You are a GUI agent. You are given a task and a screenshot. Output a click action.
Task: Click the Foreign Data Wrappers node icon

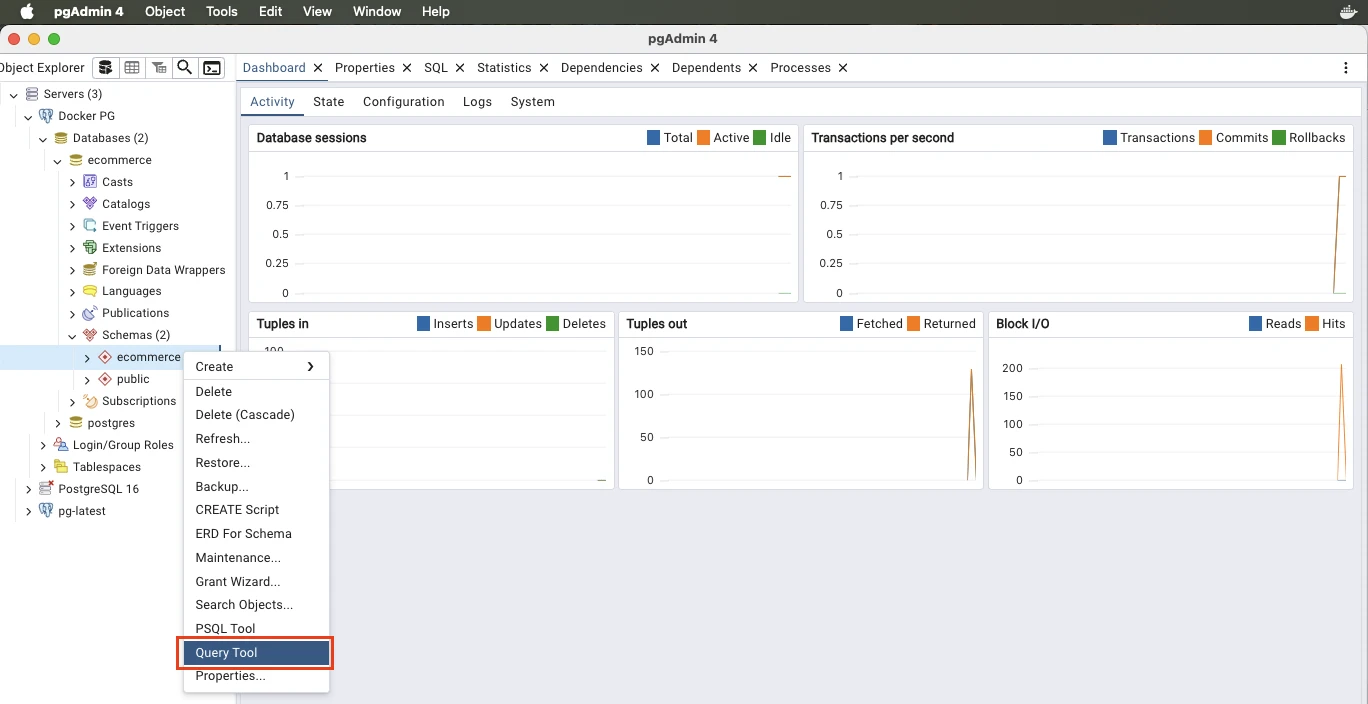(x=90, y=270)
